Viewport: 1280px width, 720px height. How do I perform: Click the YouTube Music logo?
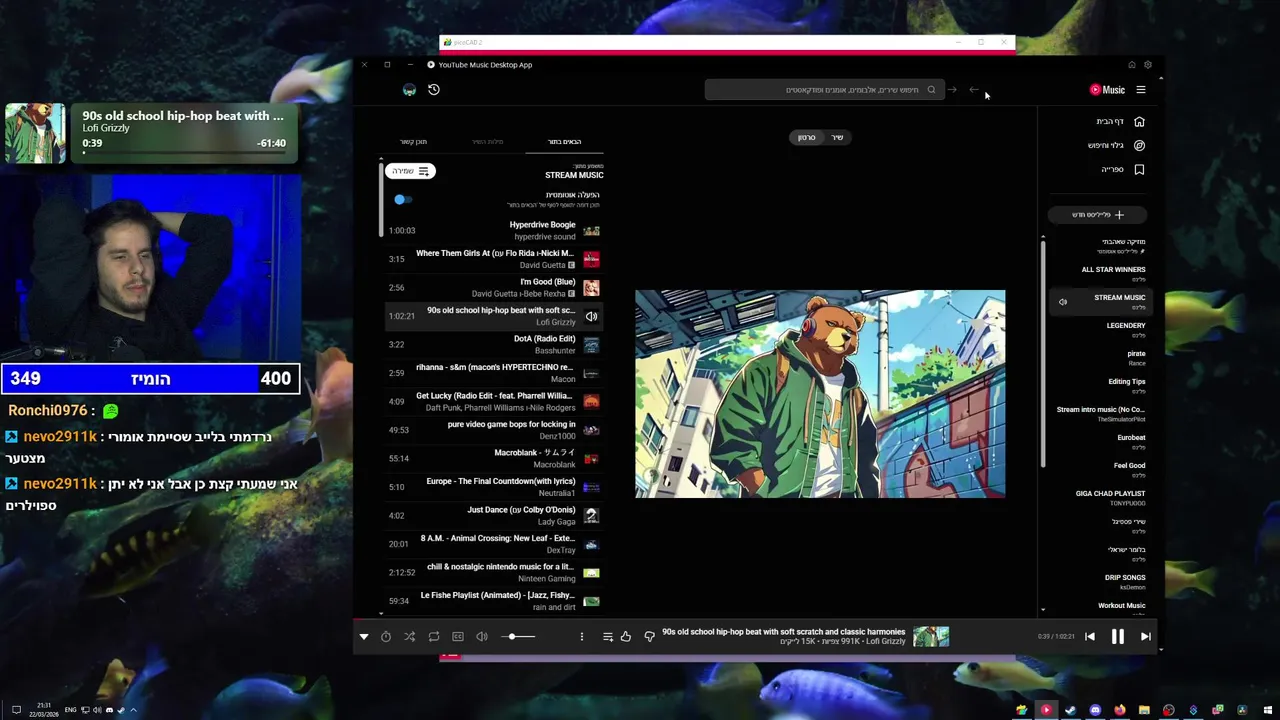pos(1107,90)
